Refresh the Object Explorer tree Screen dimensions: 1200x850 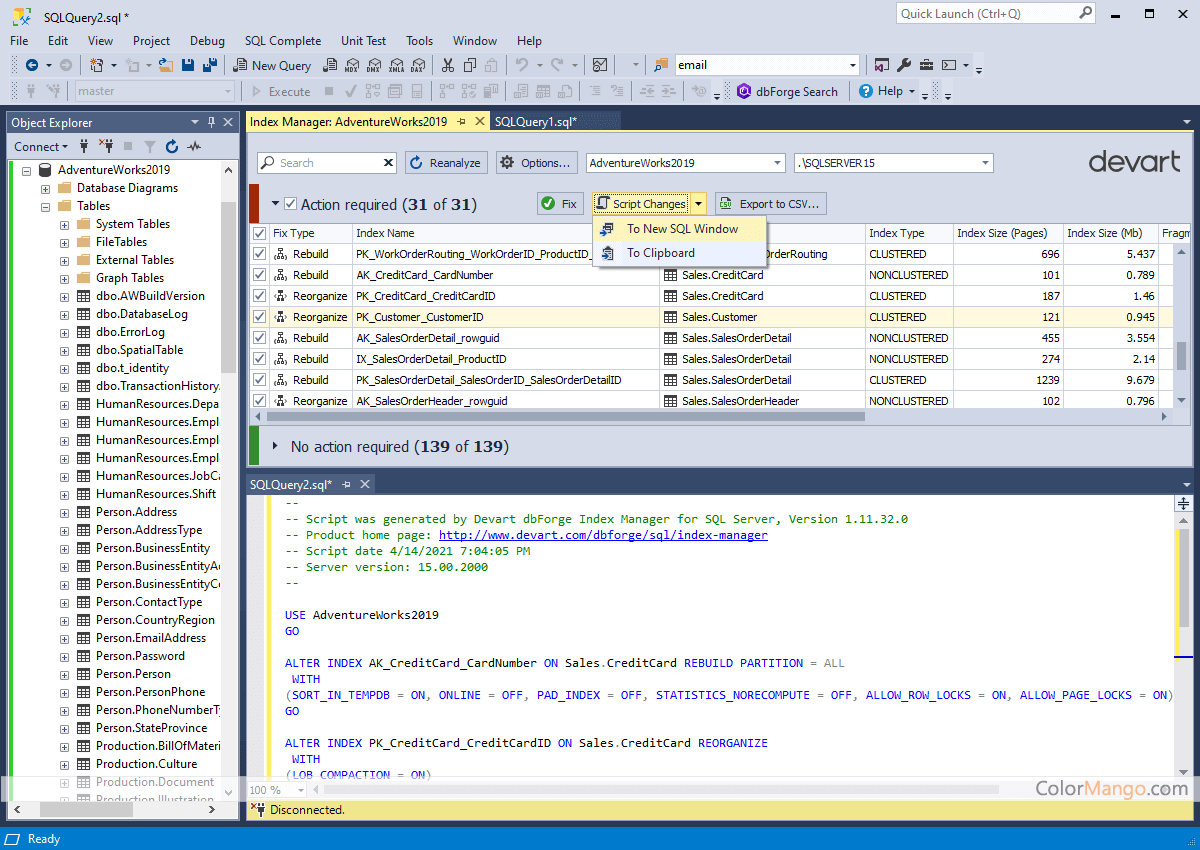(172, 146)
